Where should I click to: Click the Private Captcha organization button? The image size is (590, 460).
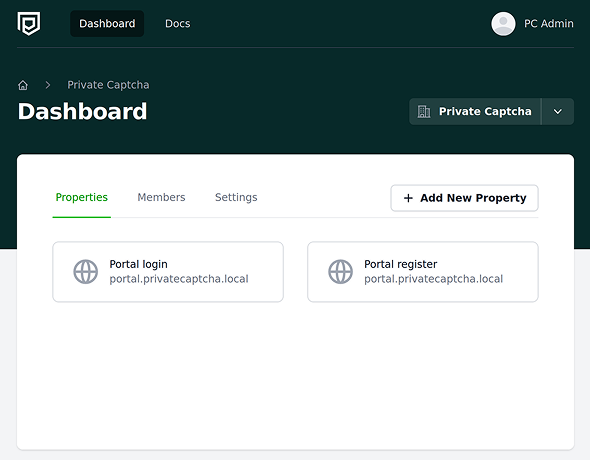tap(475, 111)
